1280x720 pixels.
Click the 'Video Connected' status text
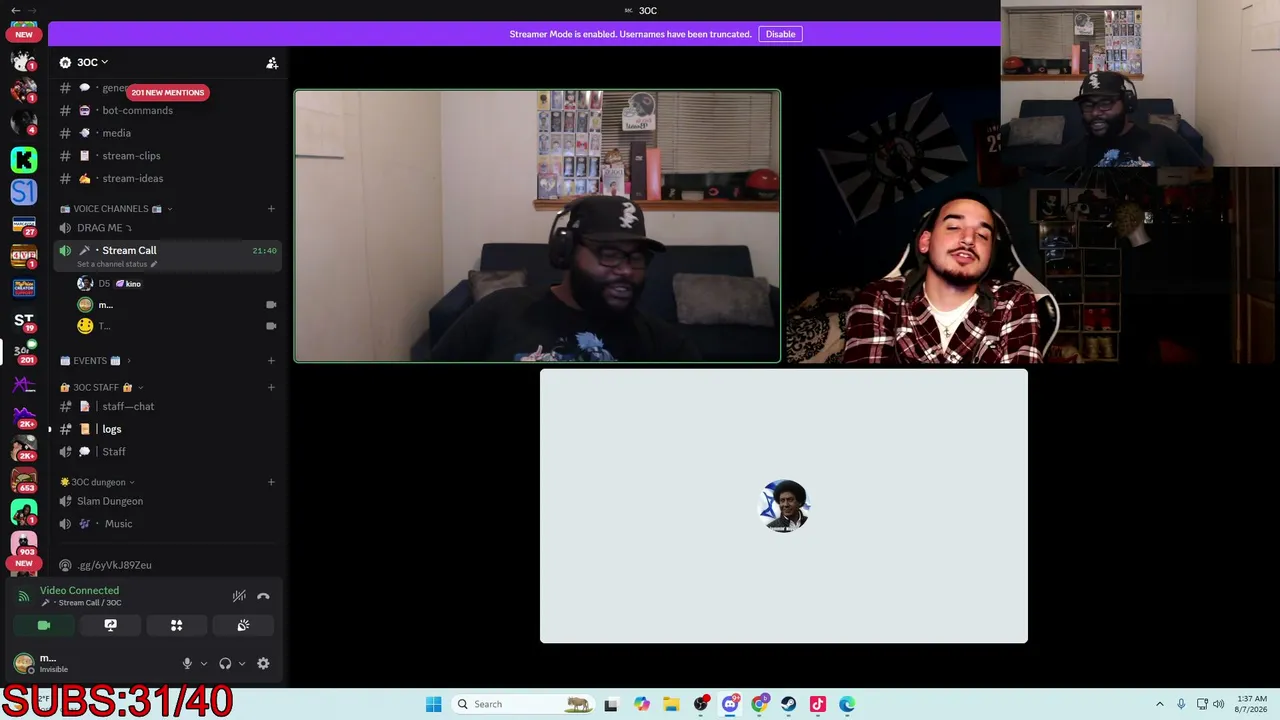coord(79,591)
